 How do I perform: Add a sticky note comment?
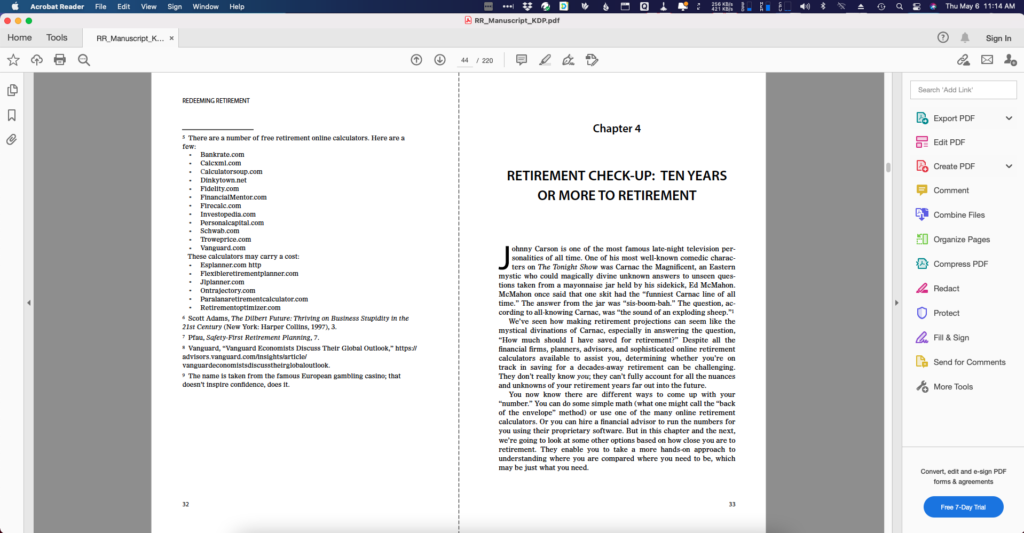point(521,60)
